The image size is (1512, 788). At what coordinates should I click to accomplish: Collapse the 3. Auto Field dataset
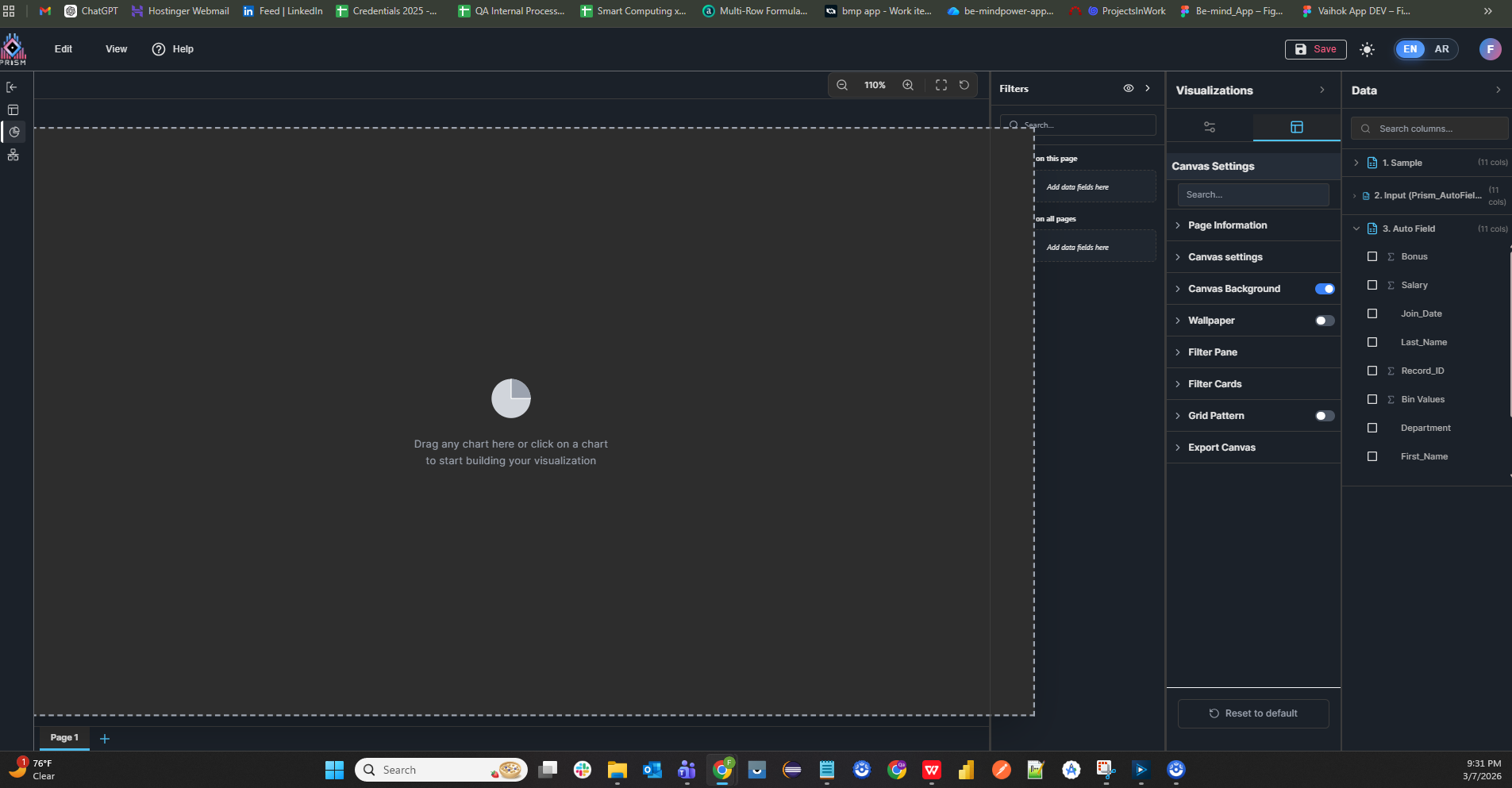coord(1356,229)
